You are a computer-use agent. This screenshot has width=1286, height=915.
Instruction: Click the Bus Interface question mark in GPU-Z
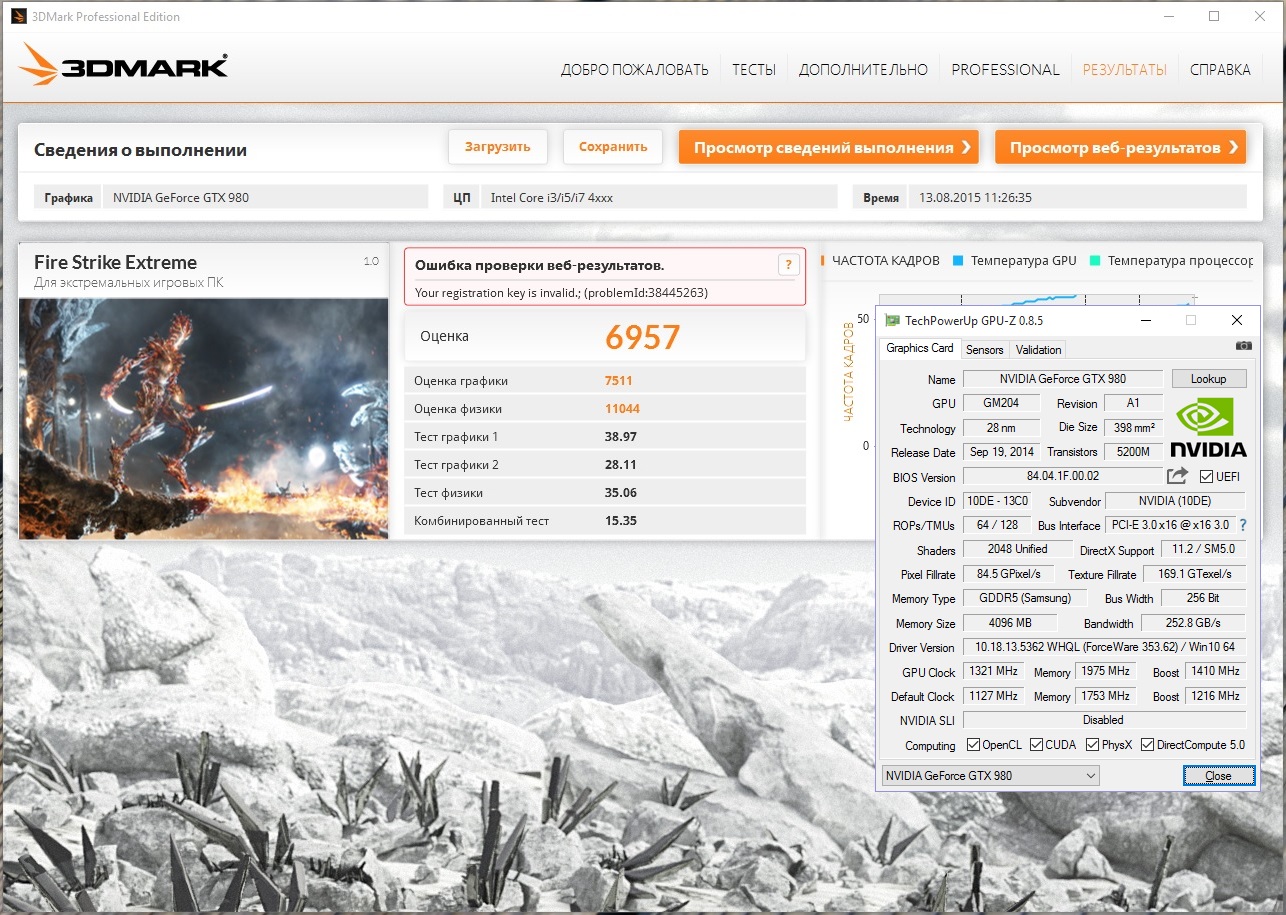click(x=1243, y=525)
